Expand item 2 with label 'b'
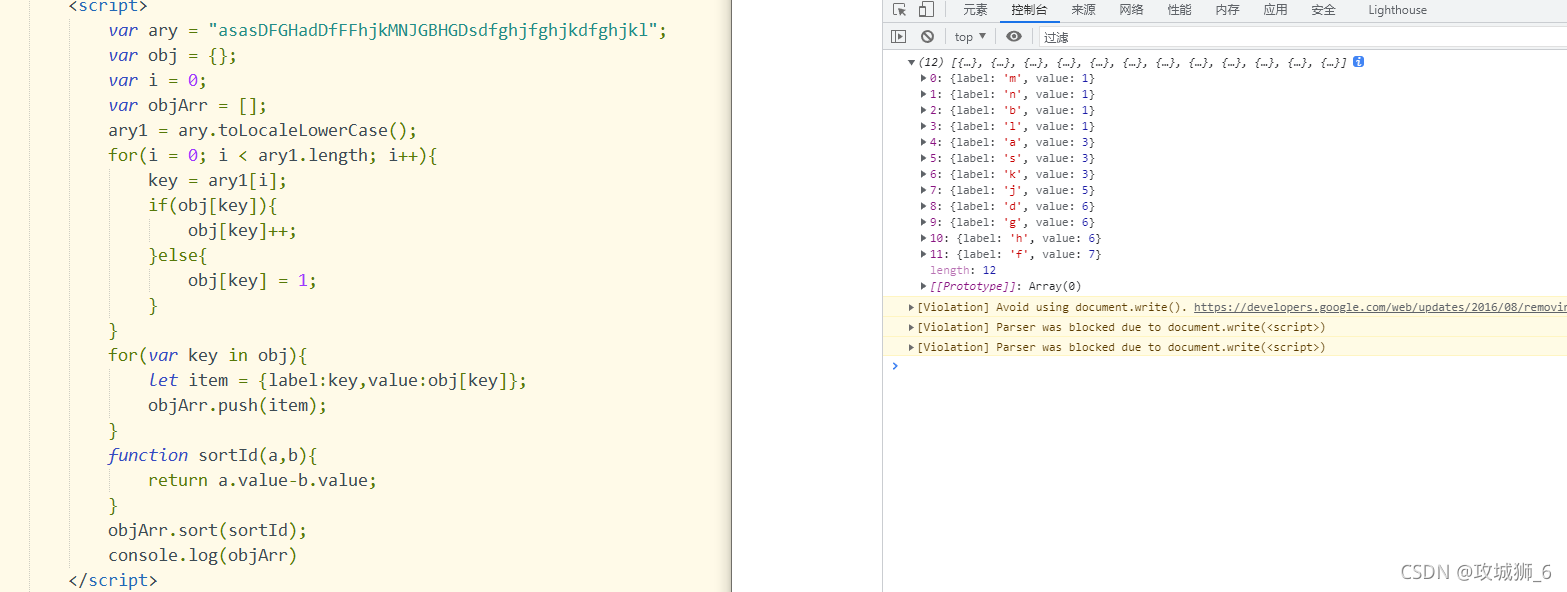This screenshot has height=592, width=1567. 924,110
